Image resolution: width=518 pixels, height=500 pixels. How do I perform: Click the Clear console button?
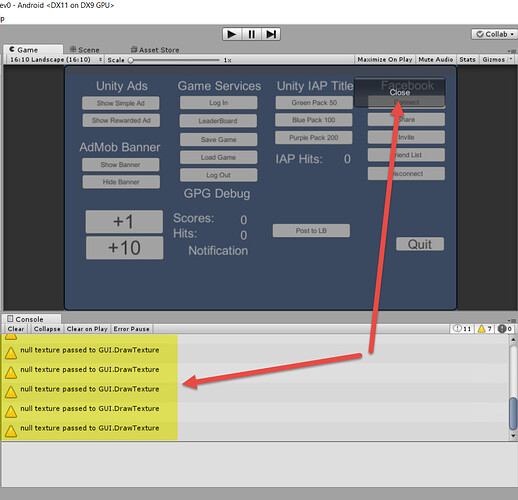coord(16,329)
